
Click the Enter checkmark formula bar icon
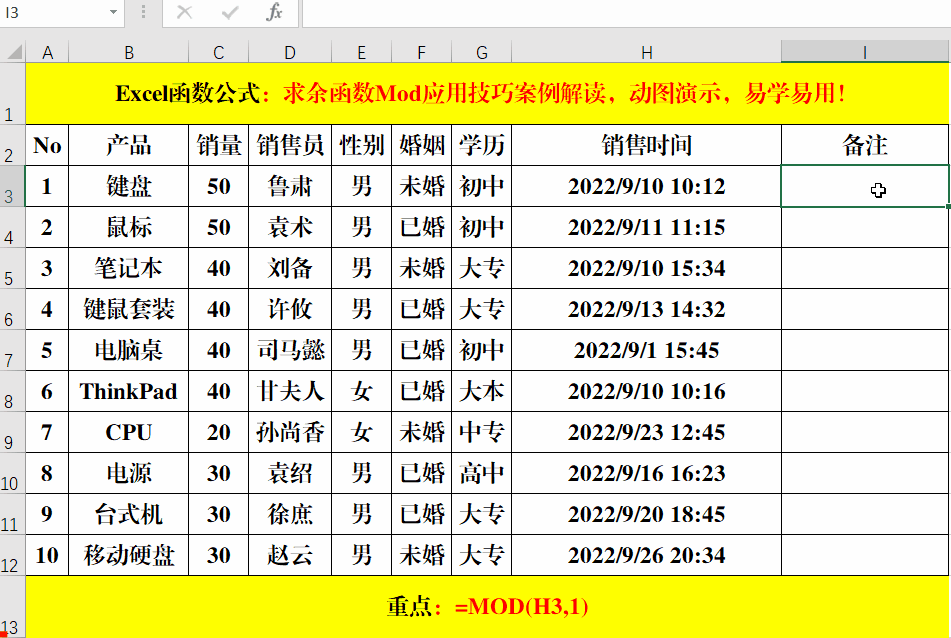pyautogui.click(x=230, y=12)
